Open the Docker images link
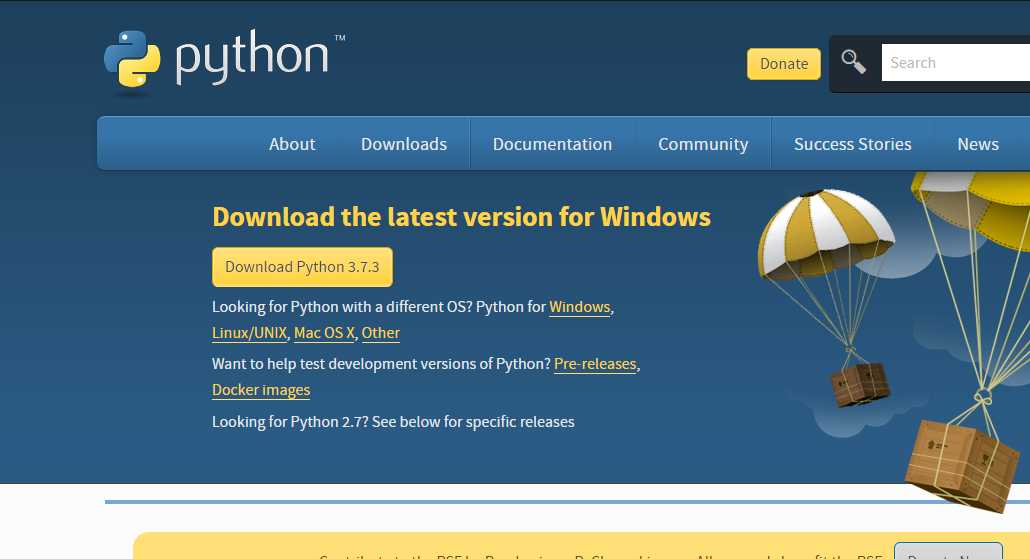 click(261, 390)
